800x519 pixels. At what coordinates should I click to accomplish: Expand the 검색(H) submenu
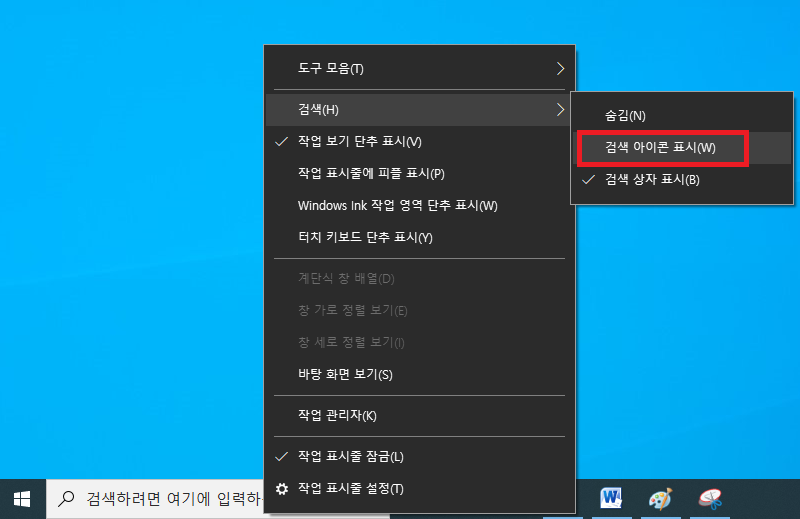(x=419, y=110)
